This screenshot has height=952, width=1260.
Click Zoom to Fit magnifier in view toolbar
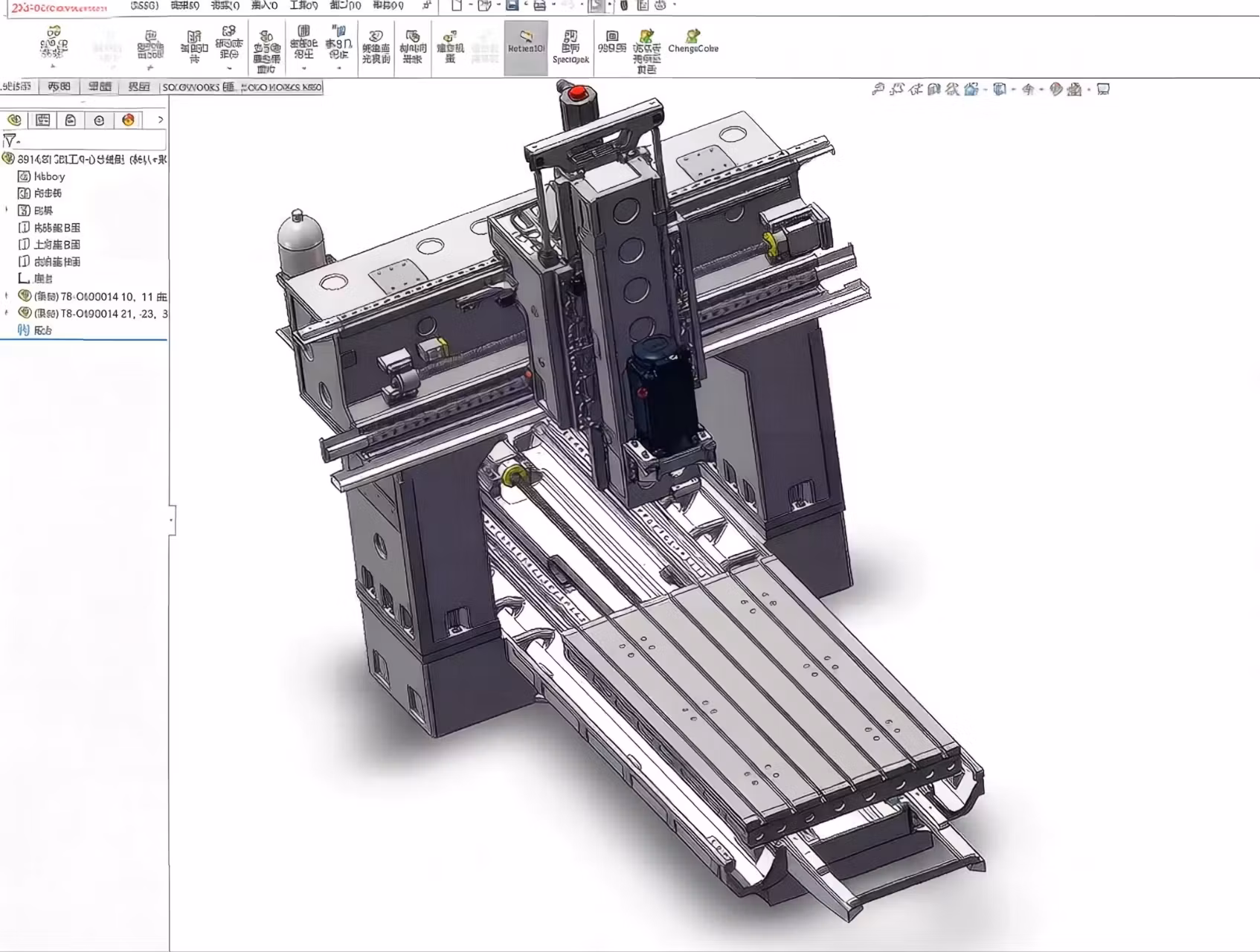click(878, 89)
